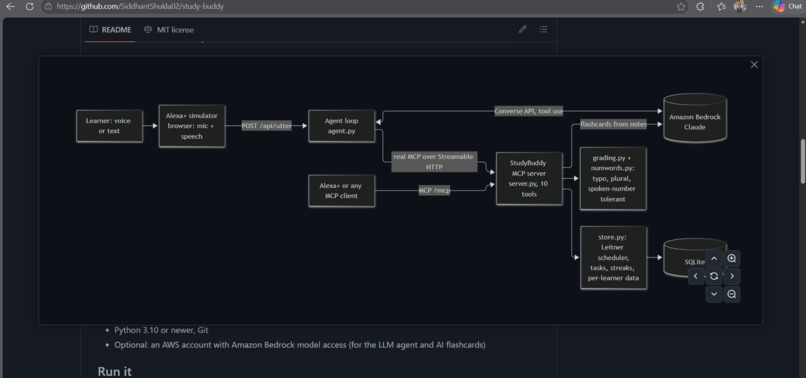Pan the diagram up
The height and width of the screenshot is (378, 806).
click(x=714, y=258)
